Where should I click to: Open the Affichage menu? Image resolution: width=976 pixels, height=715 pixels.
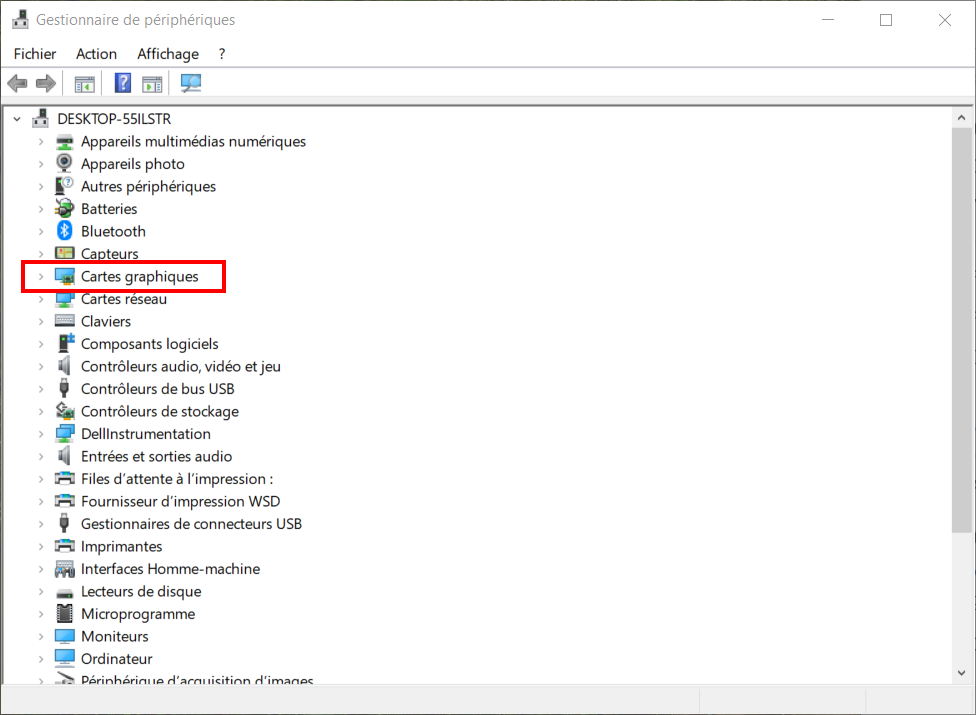tap(168, 54)
